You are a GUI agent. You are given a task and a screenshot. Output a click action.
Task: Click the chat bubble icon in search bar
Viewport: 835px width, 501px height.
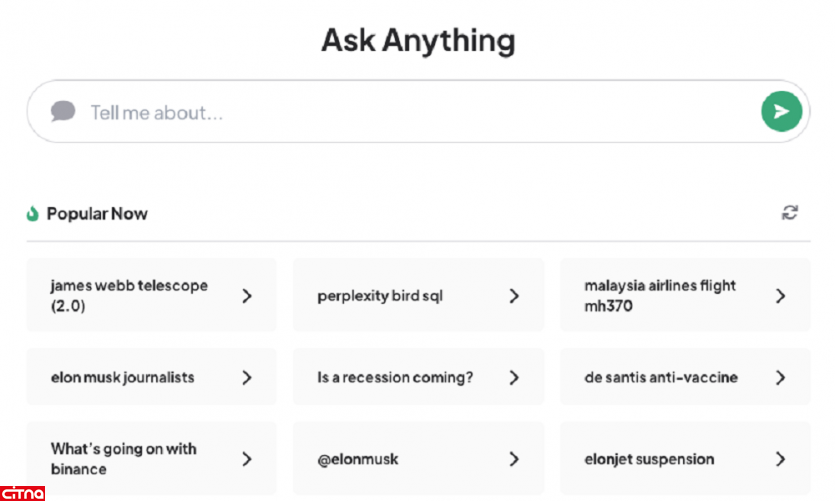[63, 111]
